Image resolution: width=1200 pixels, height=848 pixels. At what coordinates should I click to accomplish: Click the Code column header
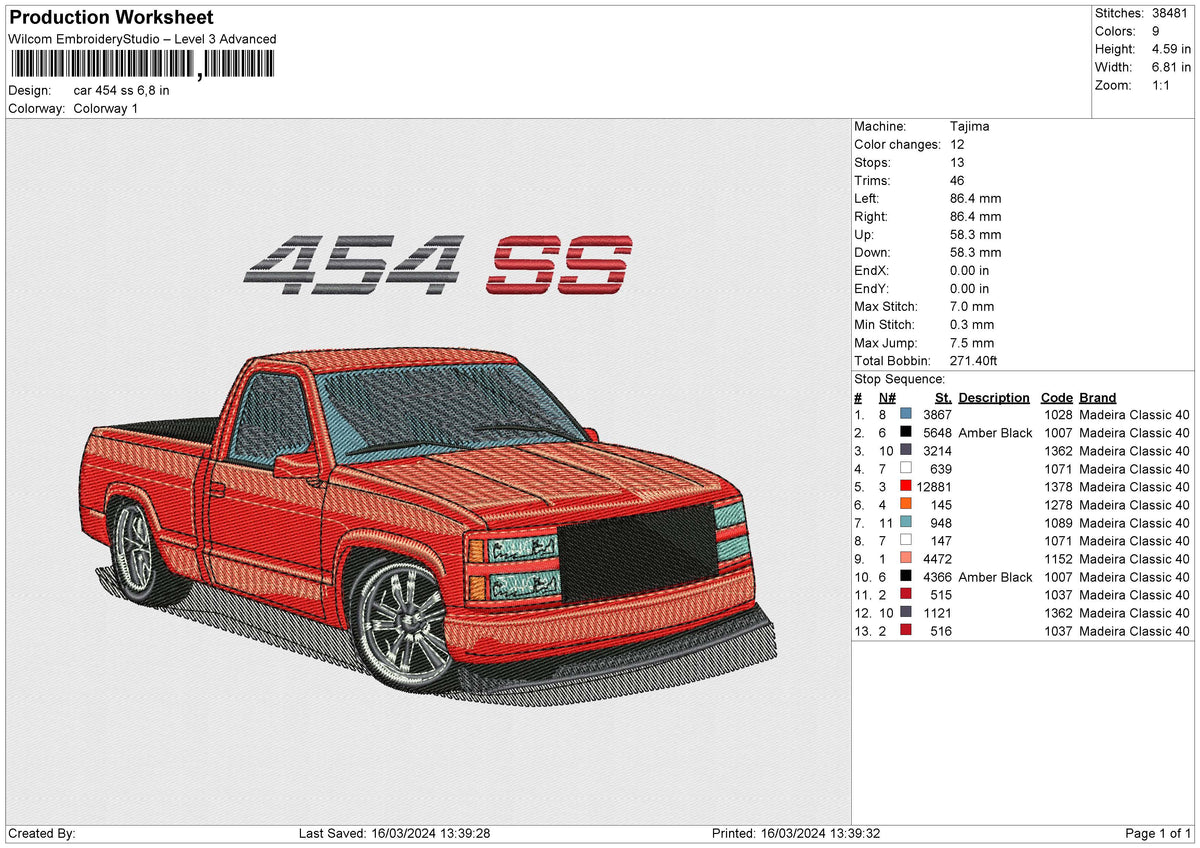click(x=1056, y=398)
